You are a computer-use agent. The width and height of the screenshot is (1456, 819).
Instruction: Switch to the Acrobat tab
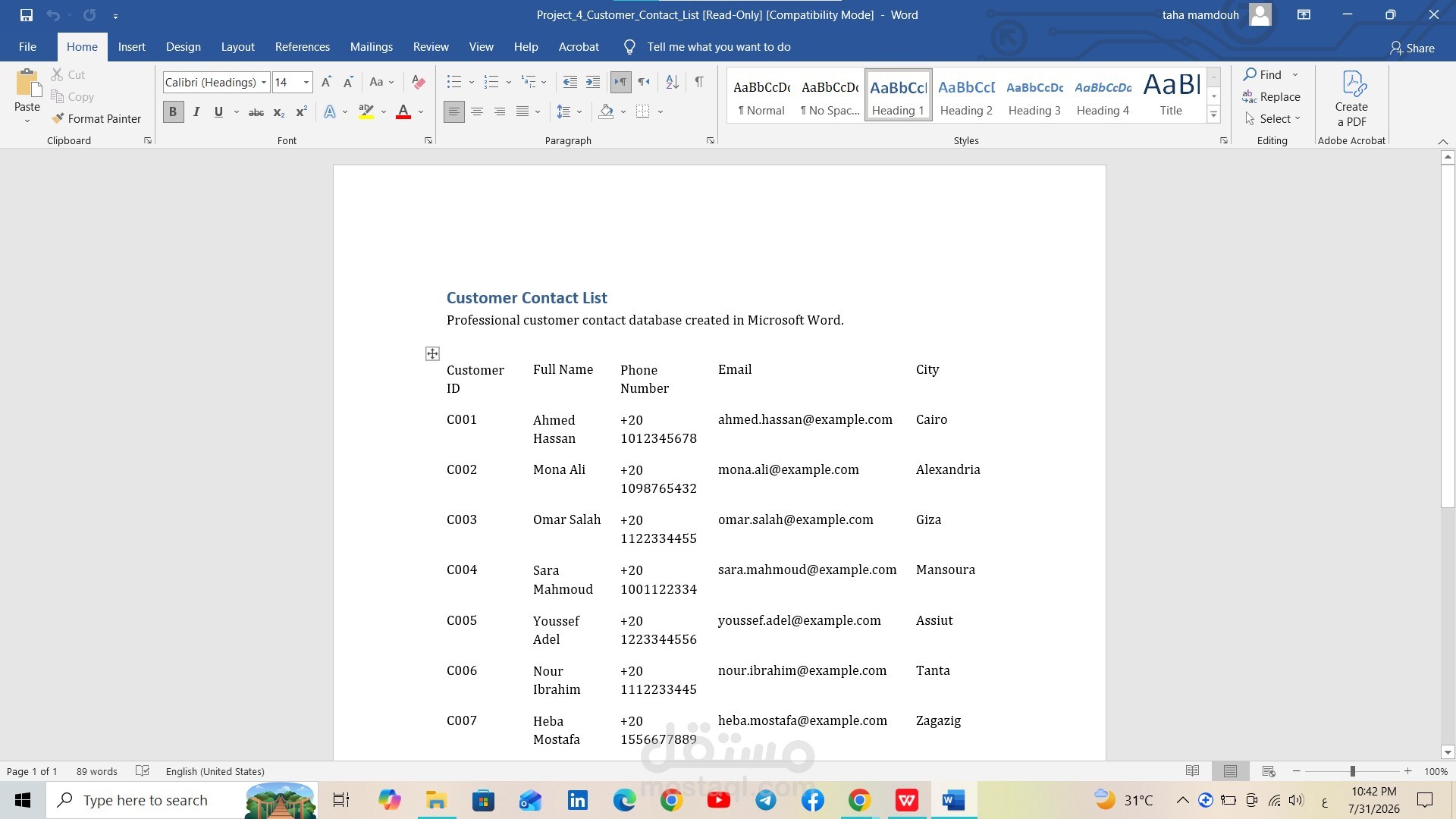pos(579,47)
